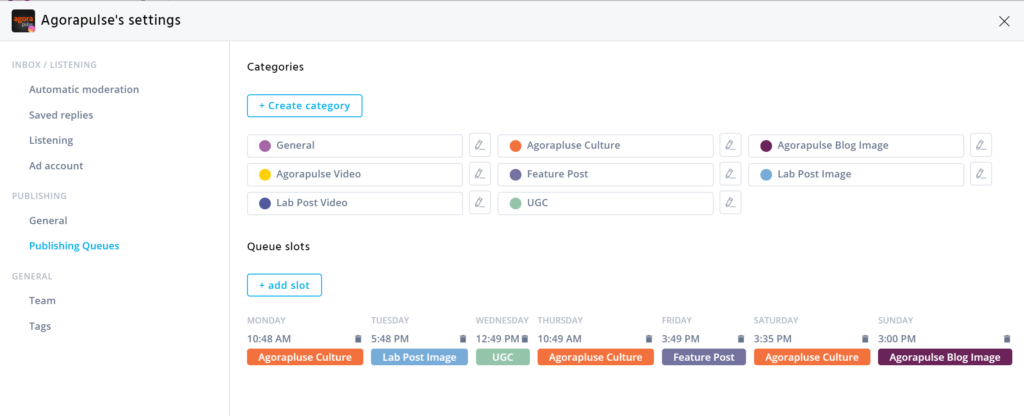Select the General category field
This screenshot has width=1024, height=416.
click(x=355, y=146)
